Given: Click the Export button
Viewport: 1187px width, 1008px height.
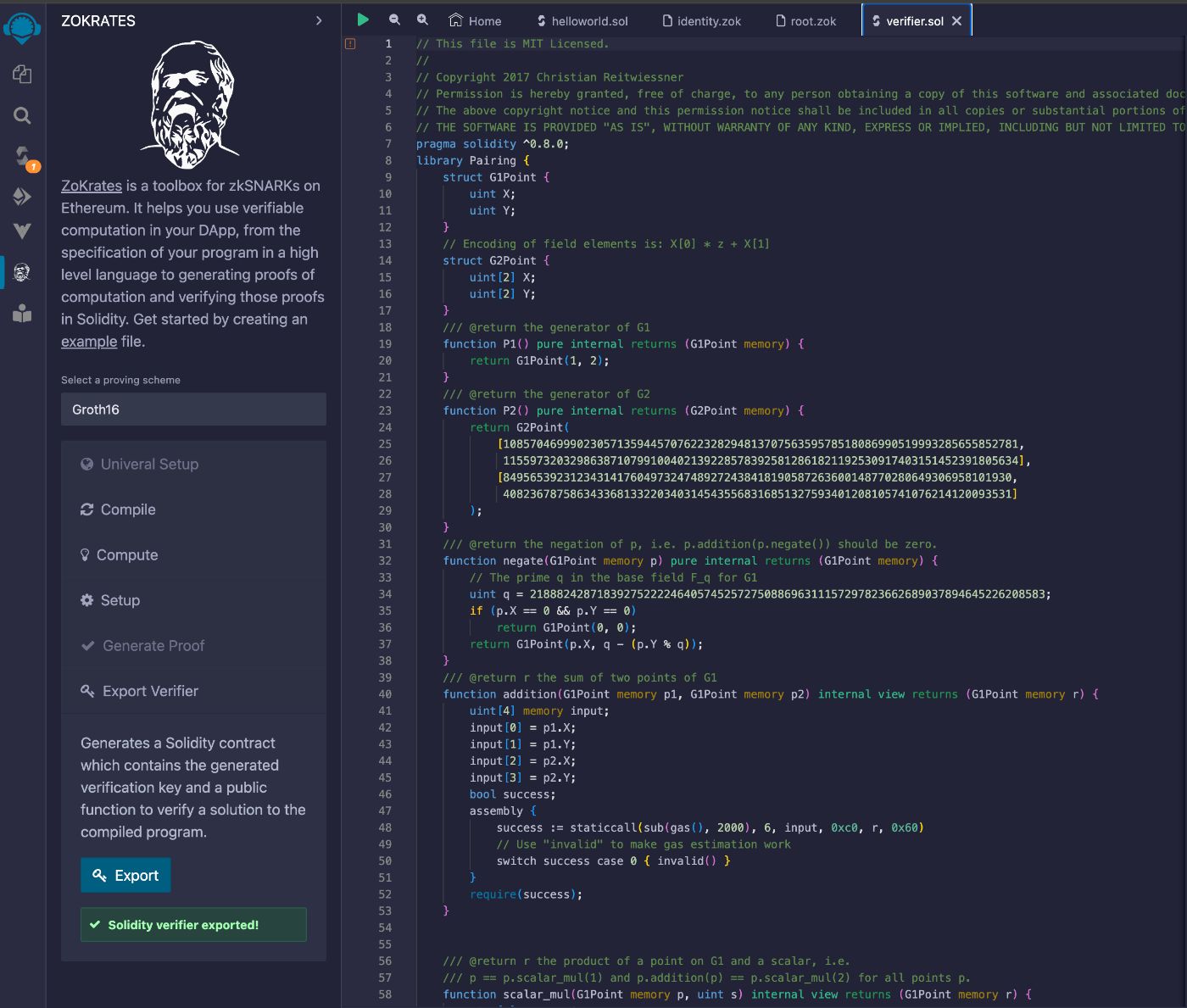Looking at the screenshot, I should pyautogui.click(x=125, y=876).
